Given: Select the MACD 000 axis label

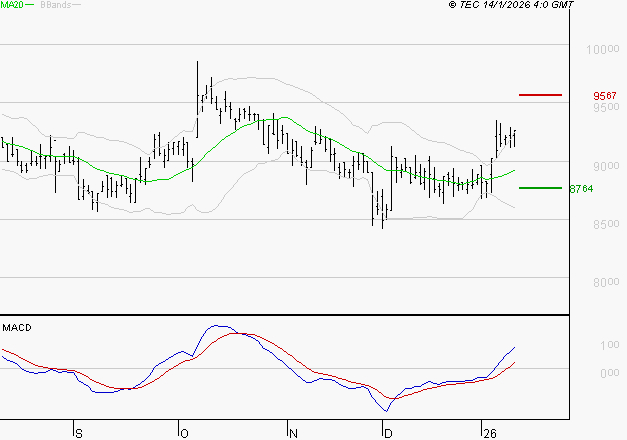Looking at the screenshot, I should pos(610,373).
